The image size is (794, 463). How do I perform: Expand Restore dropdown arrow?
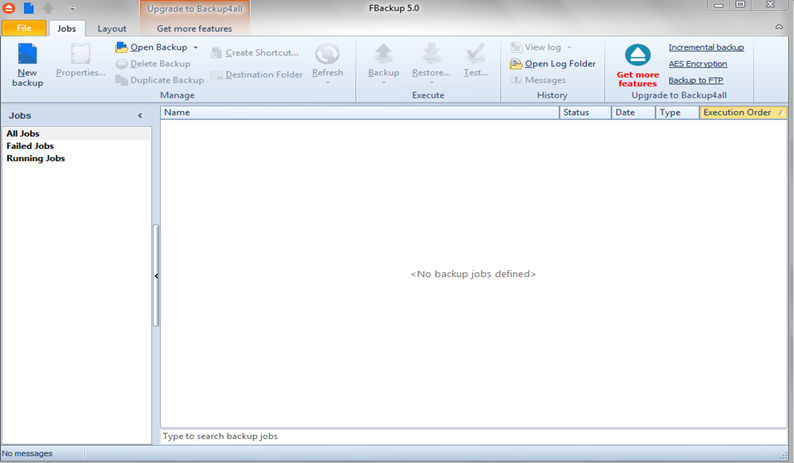(x=431, y=83)
